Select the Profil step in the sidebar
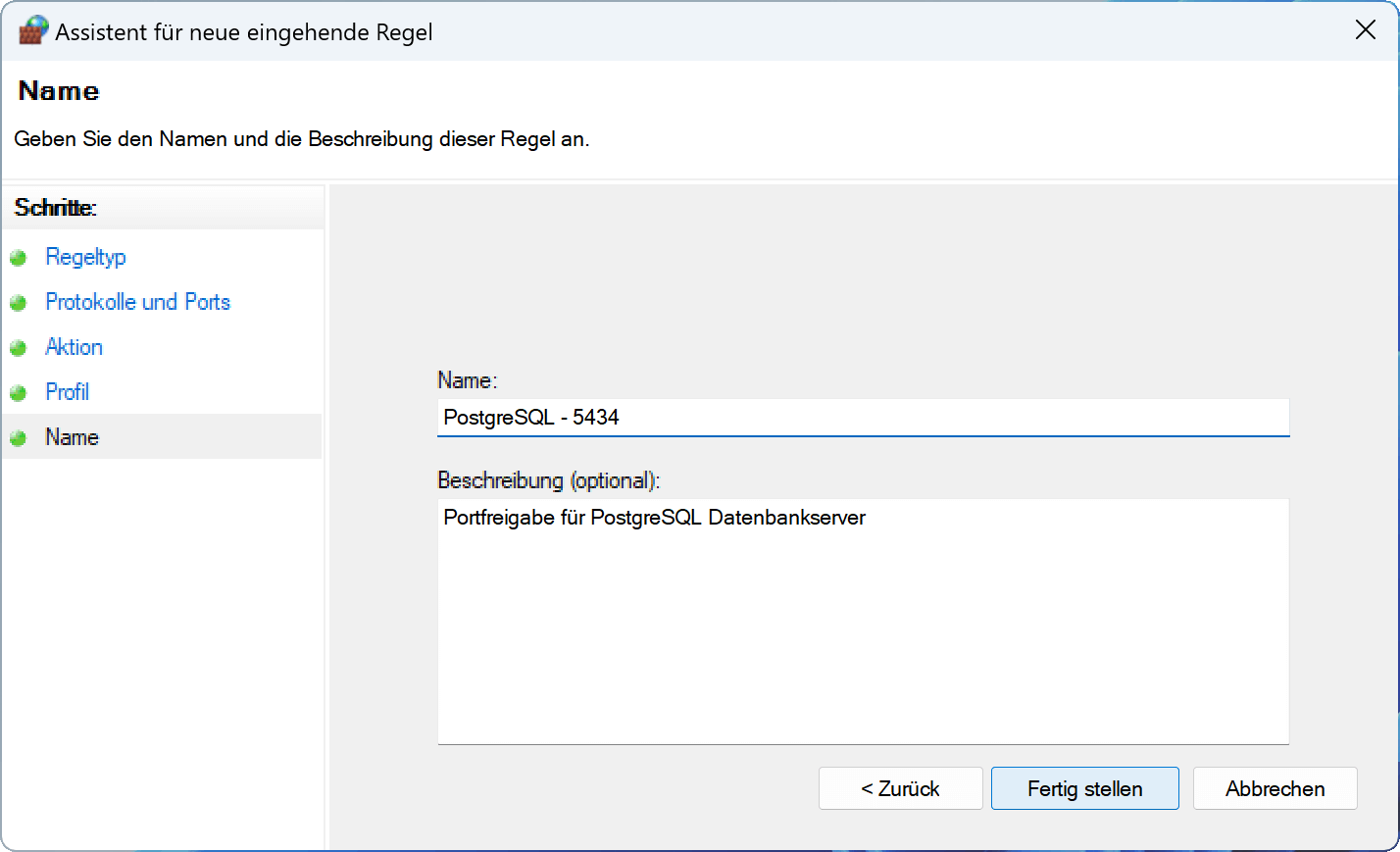The image size is (1400, 852). click(67, 392)
